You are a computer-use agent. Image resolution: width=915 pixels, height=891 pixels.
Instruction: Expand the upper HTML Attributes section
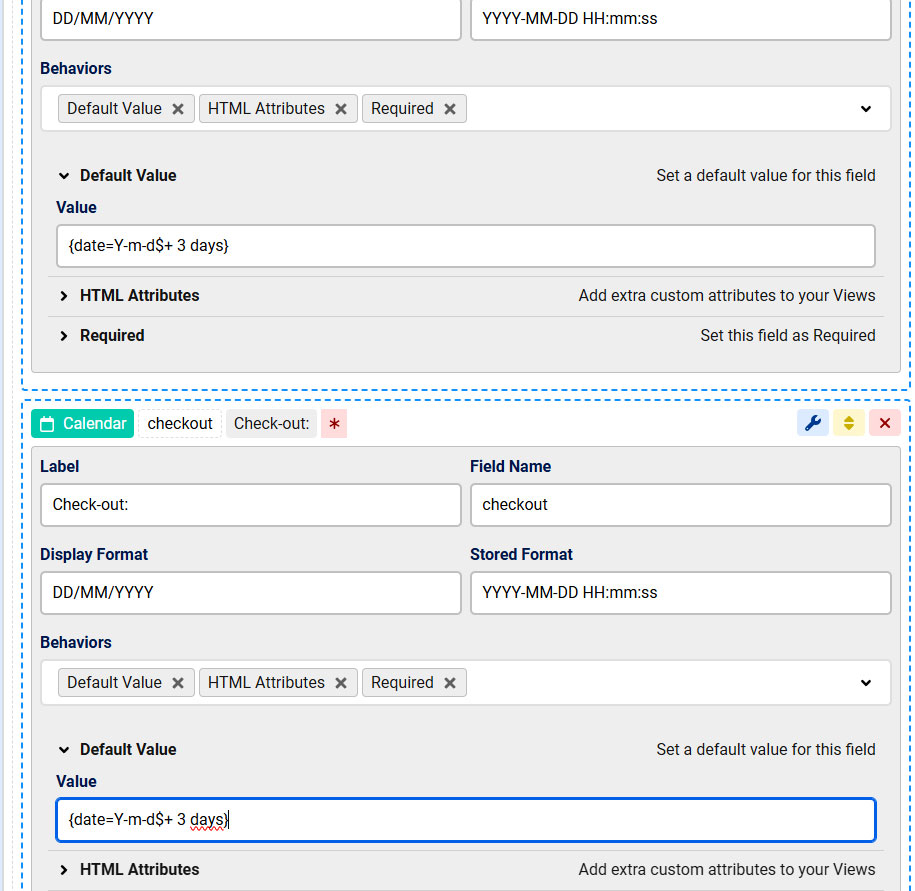pos(64,296)
